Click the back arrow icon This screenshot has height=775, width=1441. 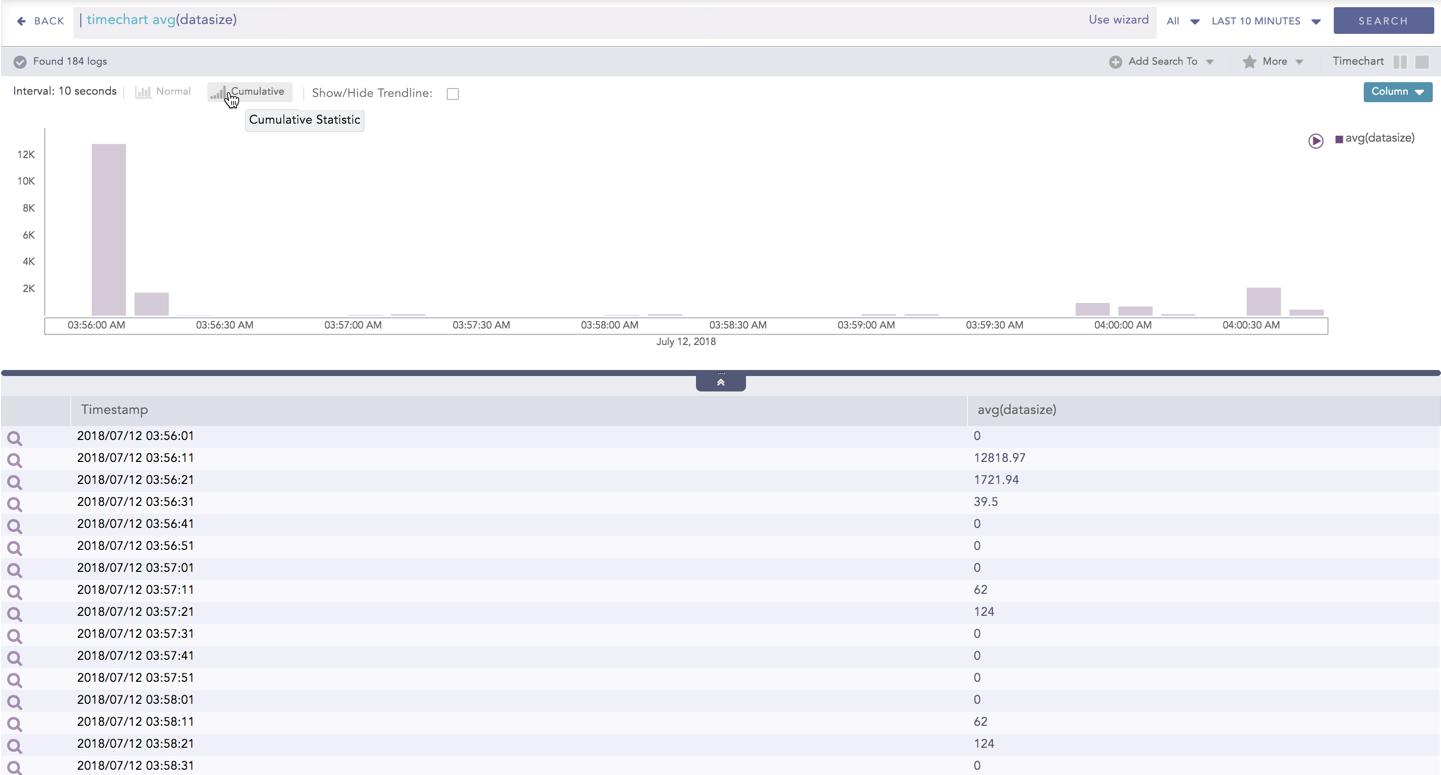pyautogui.click(x=21, y=21)
